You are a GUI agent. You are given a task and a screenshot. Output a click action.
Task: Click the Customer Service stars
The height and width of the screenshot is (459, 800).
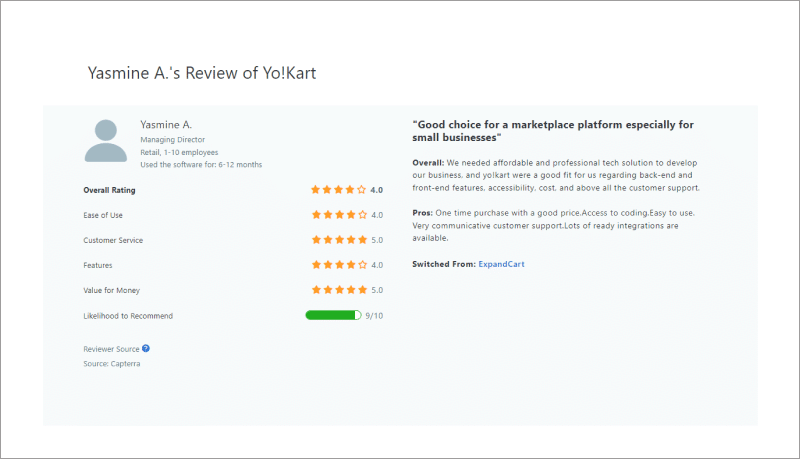tap(339, 240)
